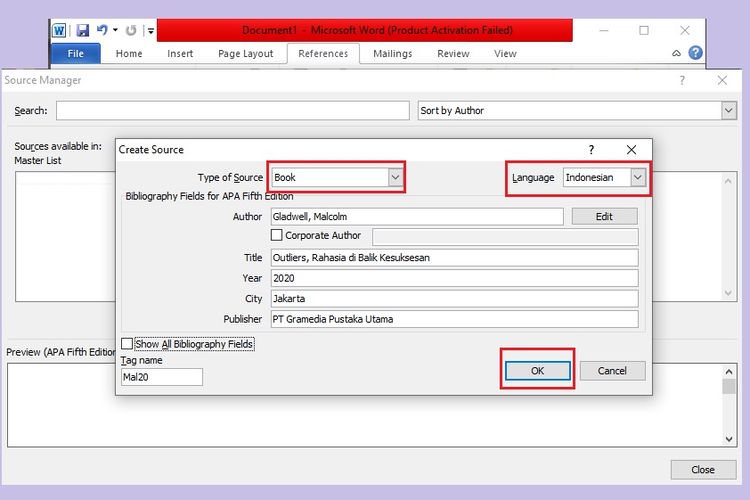Open the File tab

(x=76, y=54)
